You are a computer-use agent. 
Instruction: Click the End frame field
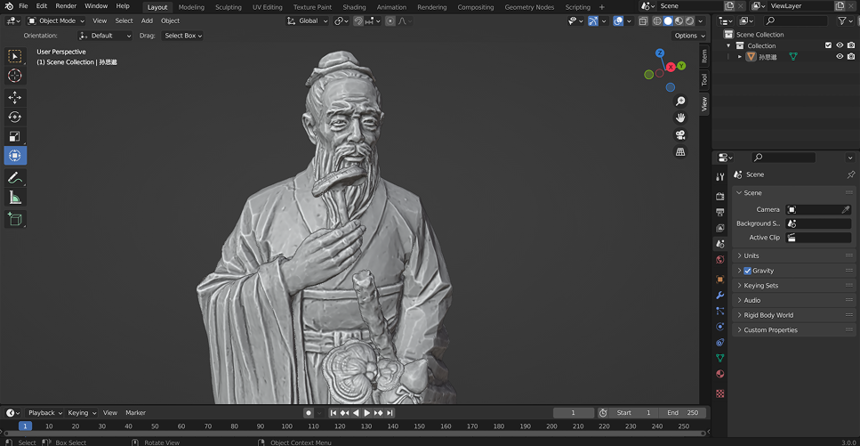pos(682,413)
